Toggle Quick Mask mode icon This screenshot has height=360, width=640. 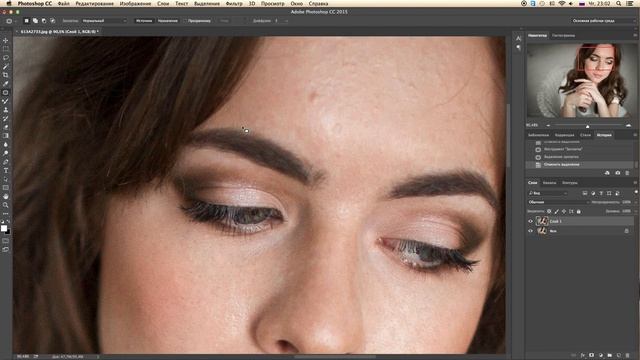(6, 240)
